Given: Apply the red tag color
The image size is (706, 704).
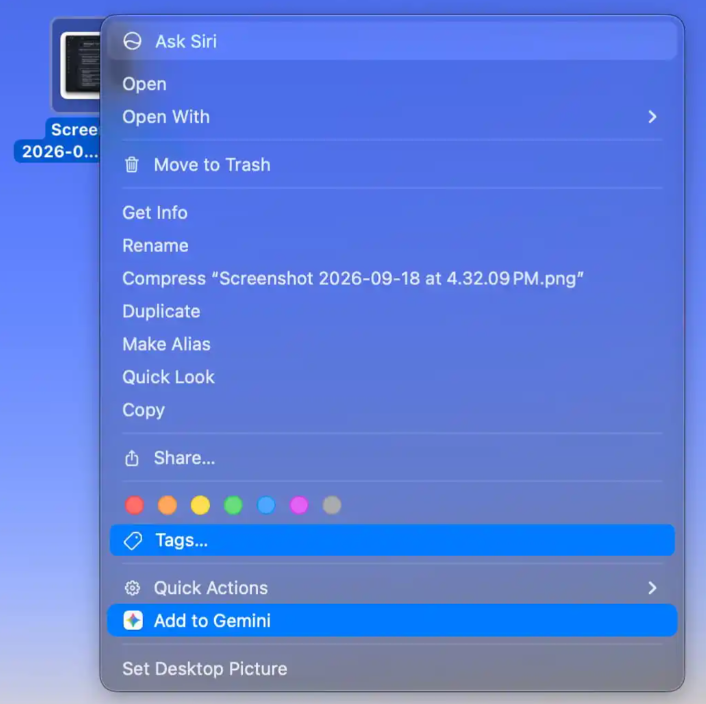Looking at the screenshot, I should [x=135, y=505].
